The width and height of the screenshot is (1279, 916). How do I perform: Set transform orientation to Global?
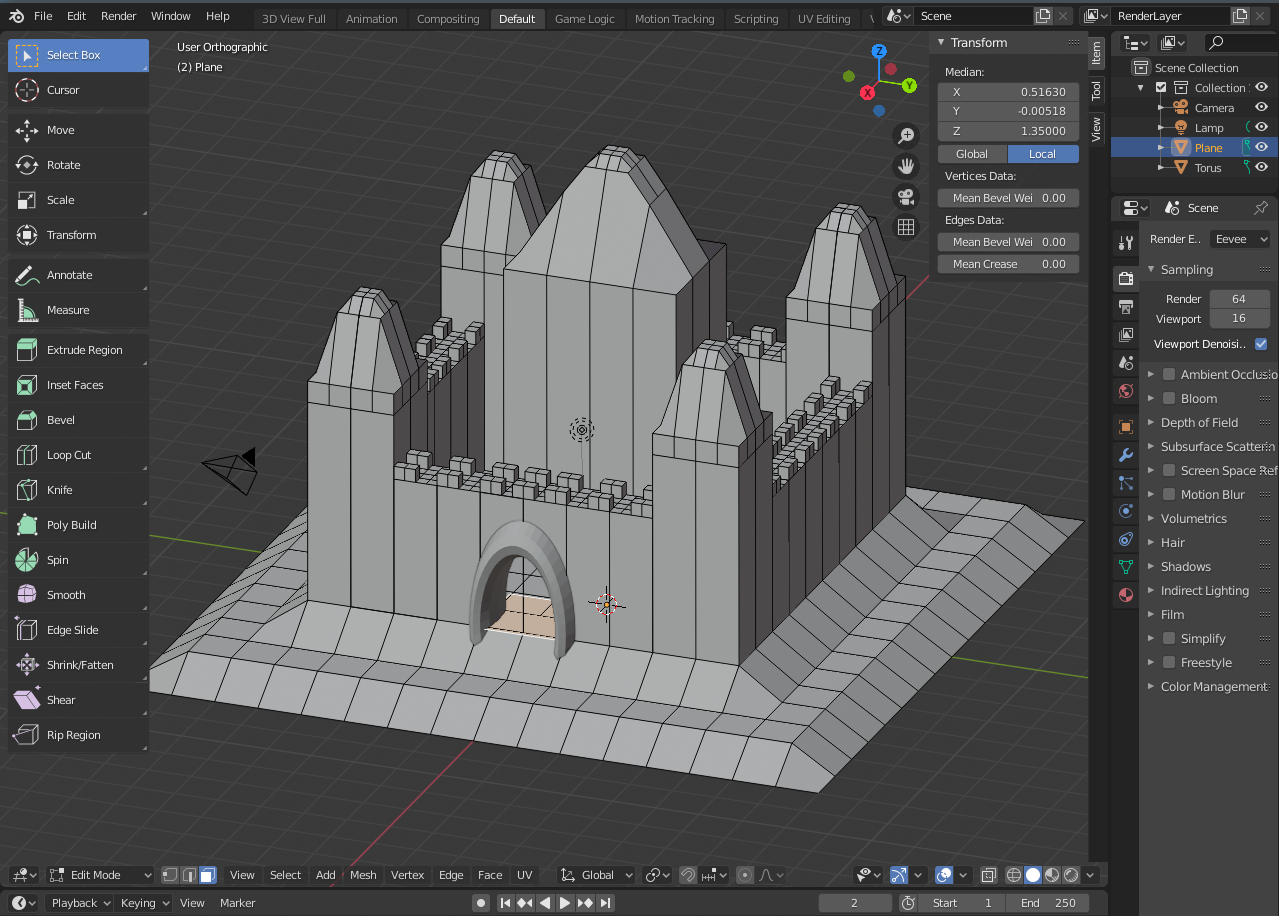coord(972,154)
